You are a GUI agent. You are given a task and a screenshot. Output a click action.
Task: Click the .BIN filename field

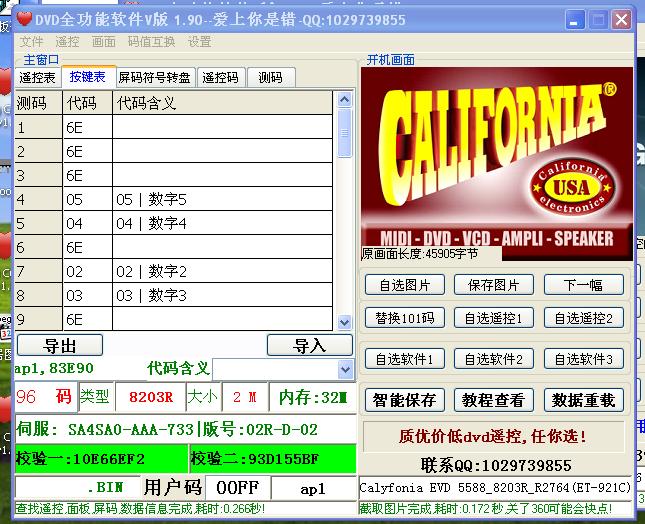point(77,488)
